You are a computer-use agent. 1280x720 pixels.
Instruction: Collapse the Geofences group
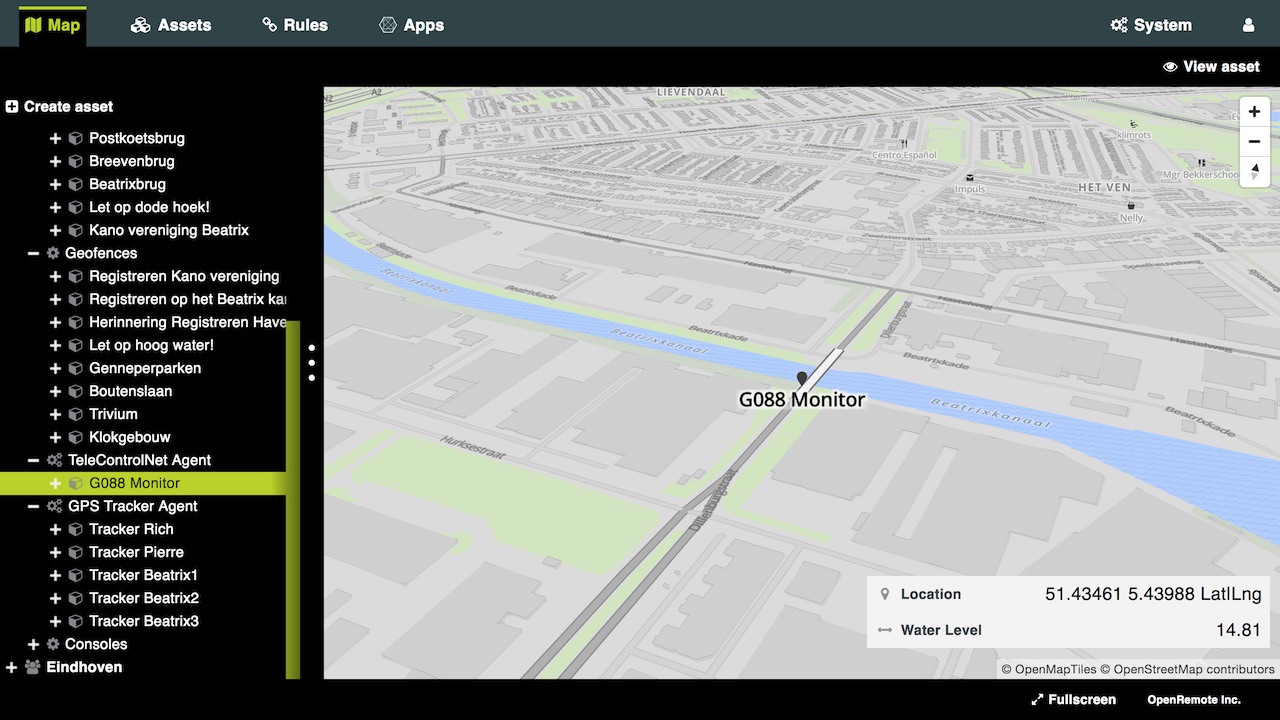pos(33,253)
